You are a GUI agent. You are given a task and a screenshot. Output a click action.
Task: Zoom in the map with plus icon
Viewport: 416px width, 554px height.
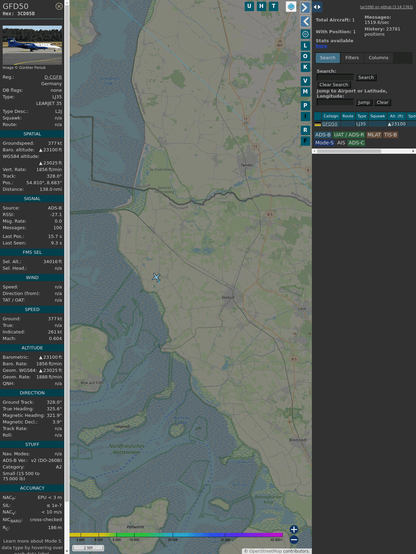click(x=294, y=529)
